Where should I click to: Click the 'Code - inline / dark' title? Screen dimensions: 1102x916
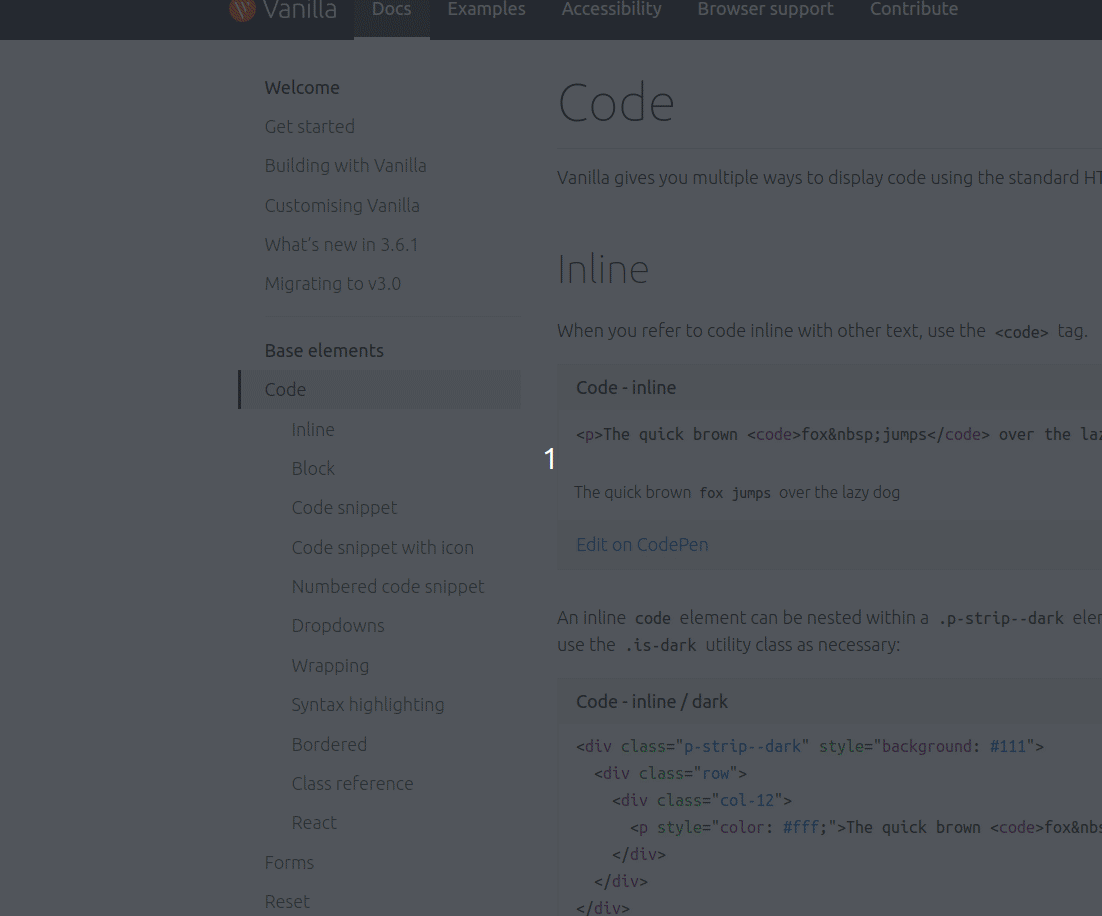coord(652,702)
